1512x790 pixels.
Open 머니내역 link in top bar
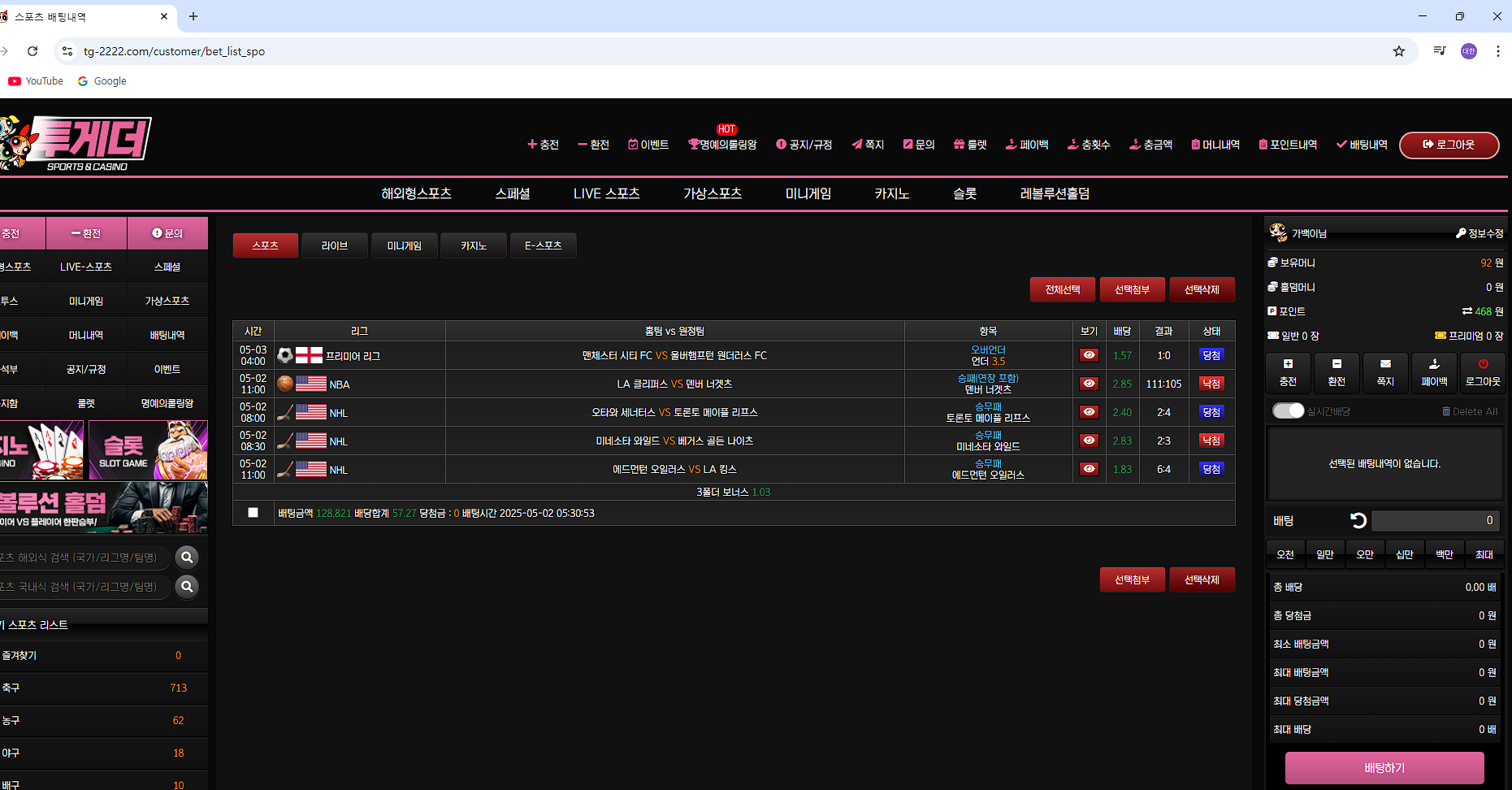pos(1215,145)
